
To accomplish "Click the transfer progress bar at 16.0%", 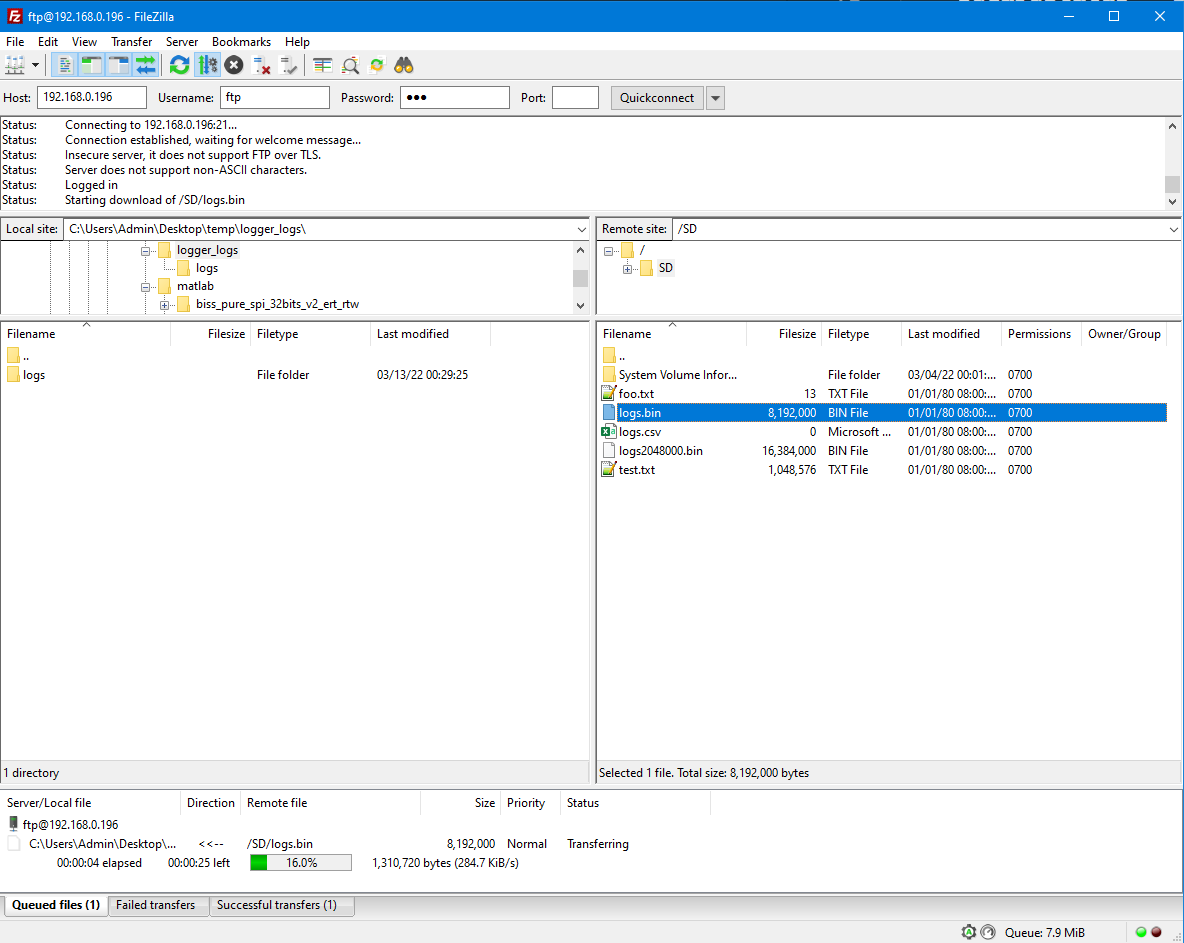I will click(300, 862).
